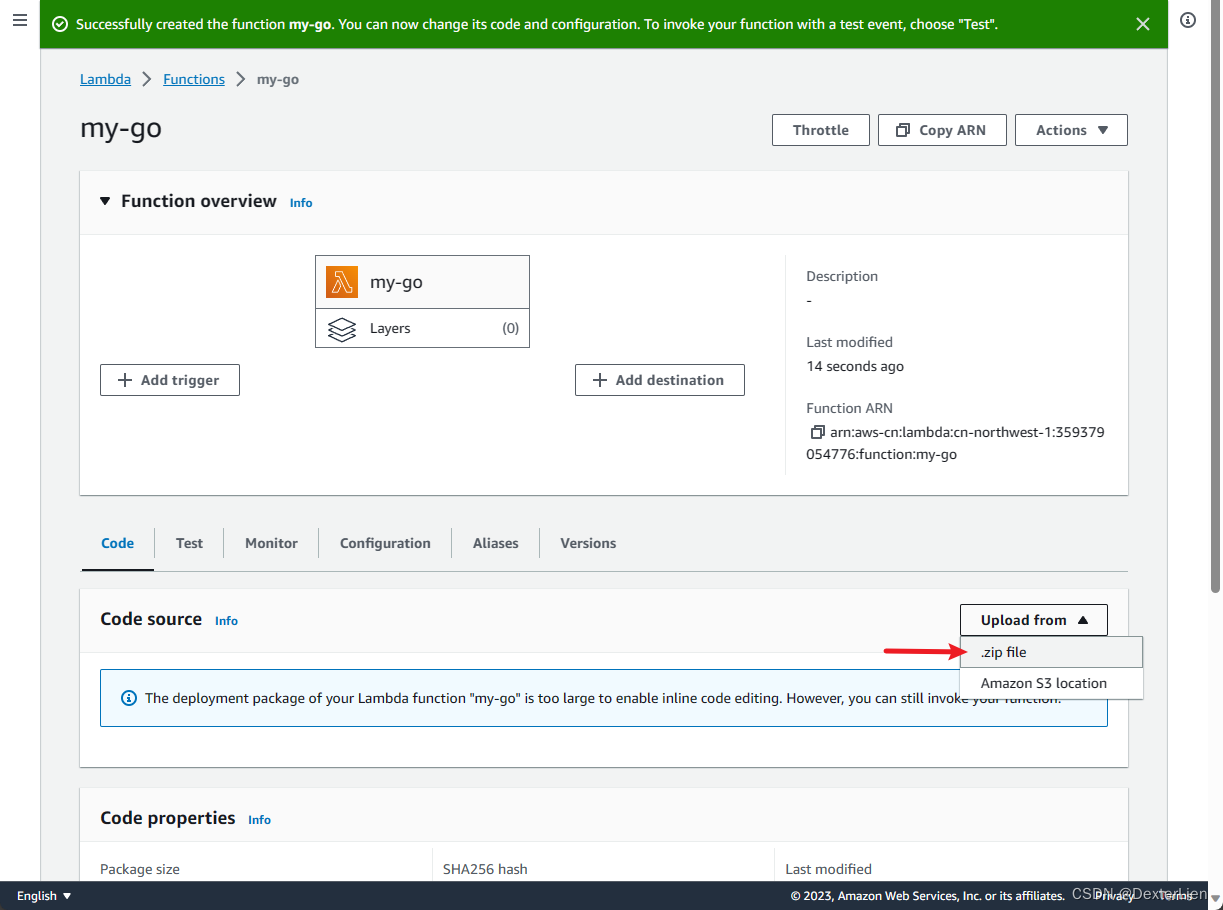Click the Copy ARN button

(x=942, y=130)
